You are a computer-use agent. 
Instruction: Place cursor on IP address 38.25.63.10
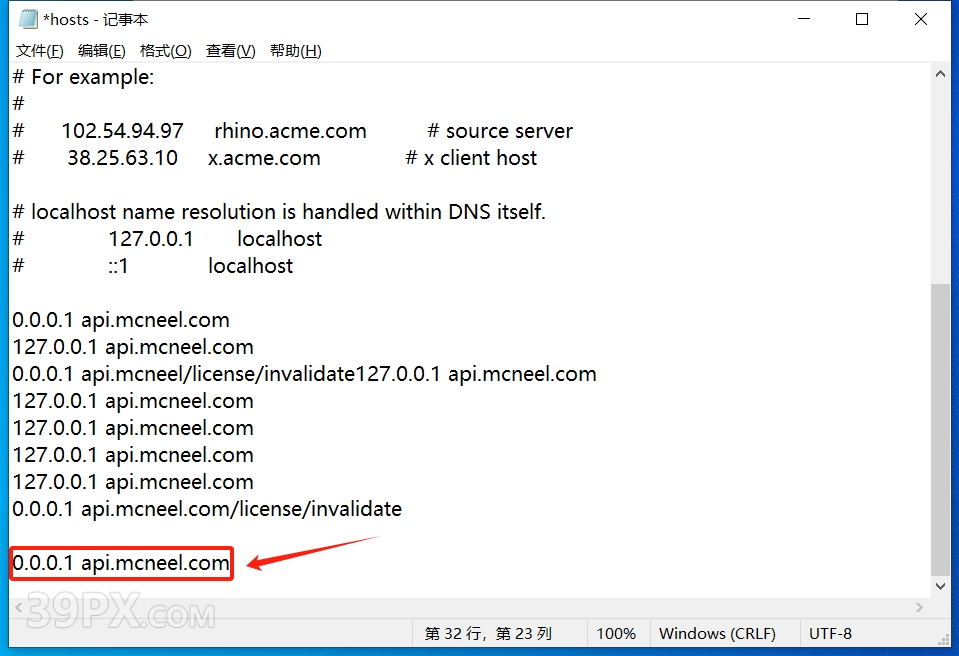click(122, 158)
